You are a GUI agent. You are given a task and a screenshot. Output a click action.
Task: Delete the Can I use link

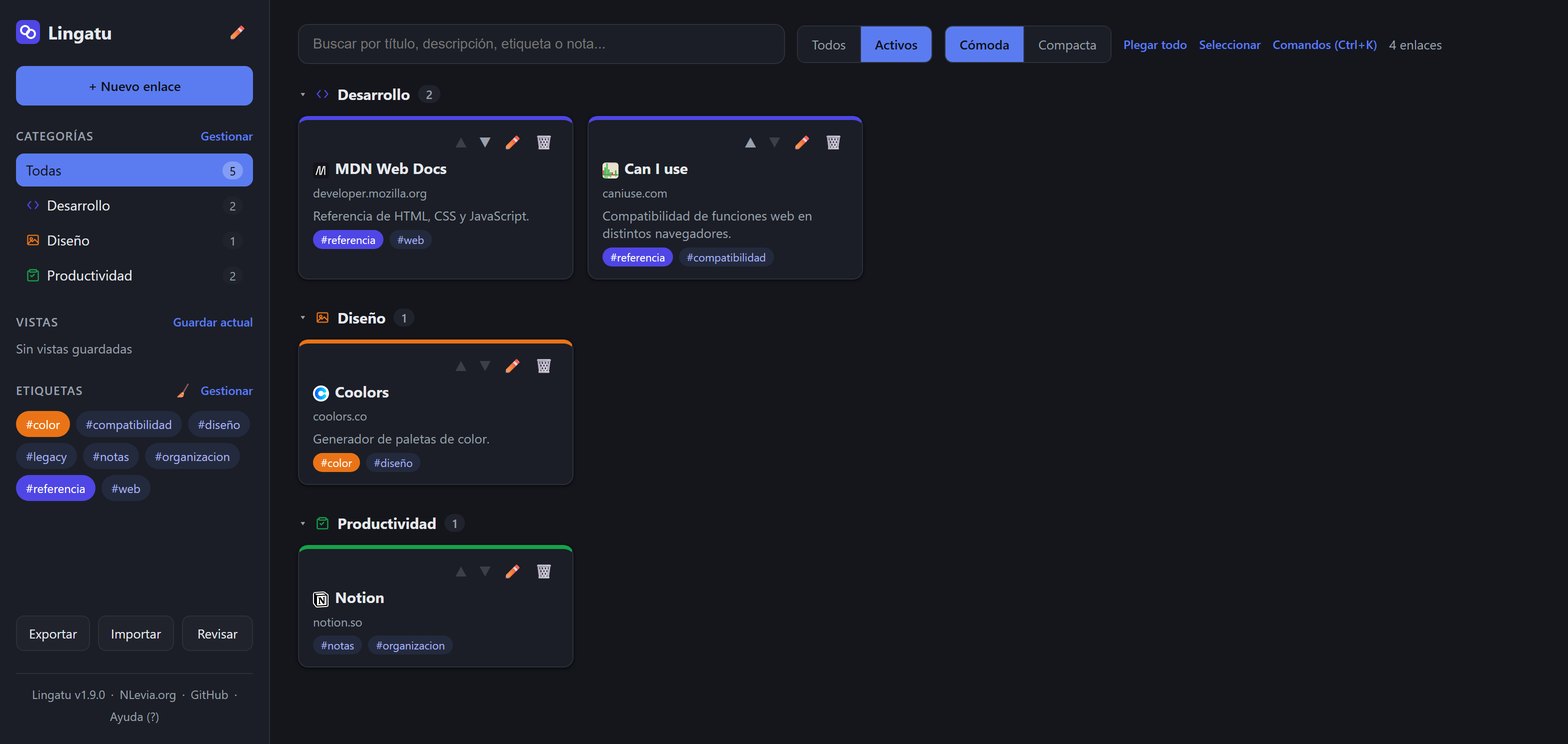pyautogui.click(x=833, y=142)
